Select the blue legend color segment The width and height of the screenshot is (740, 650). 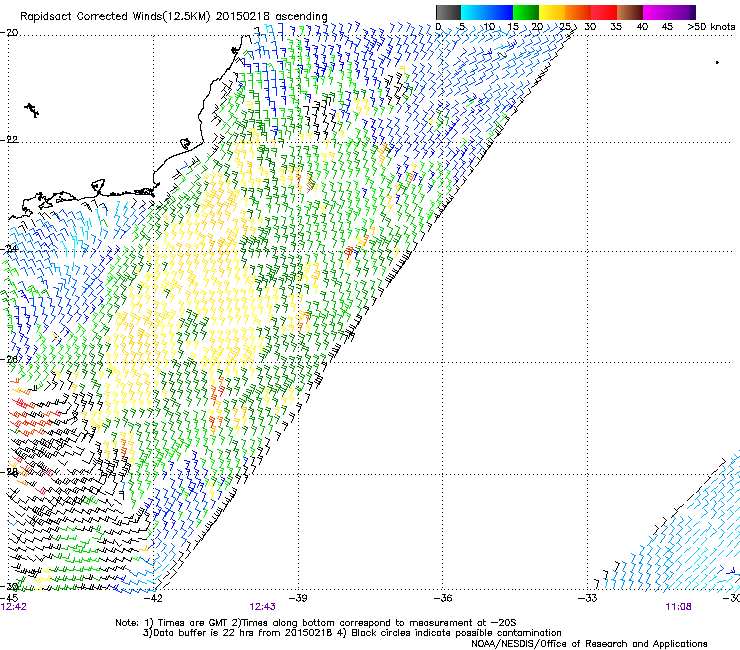pos(500,12)
